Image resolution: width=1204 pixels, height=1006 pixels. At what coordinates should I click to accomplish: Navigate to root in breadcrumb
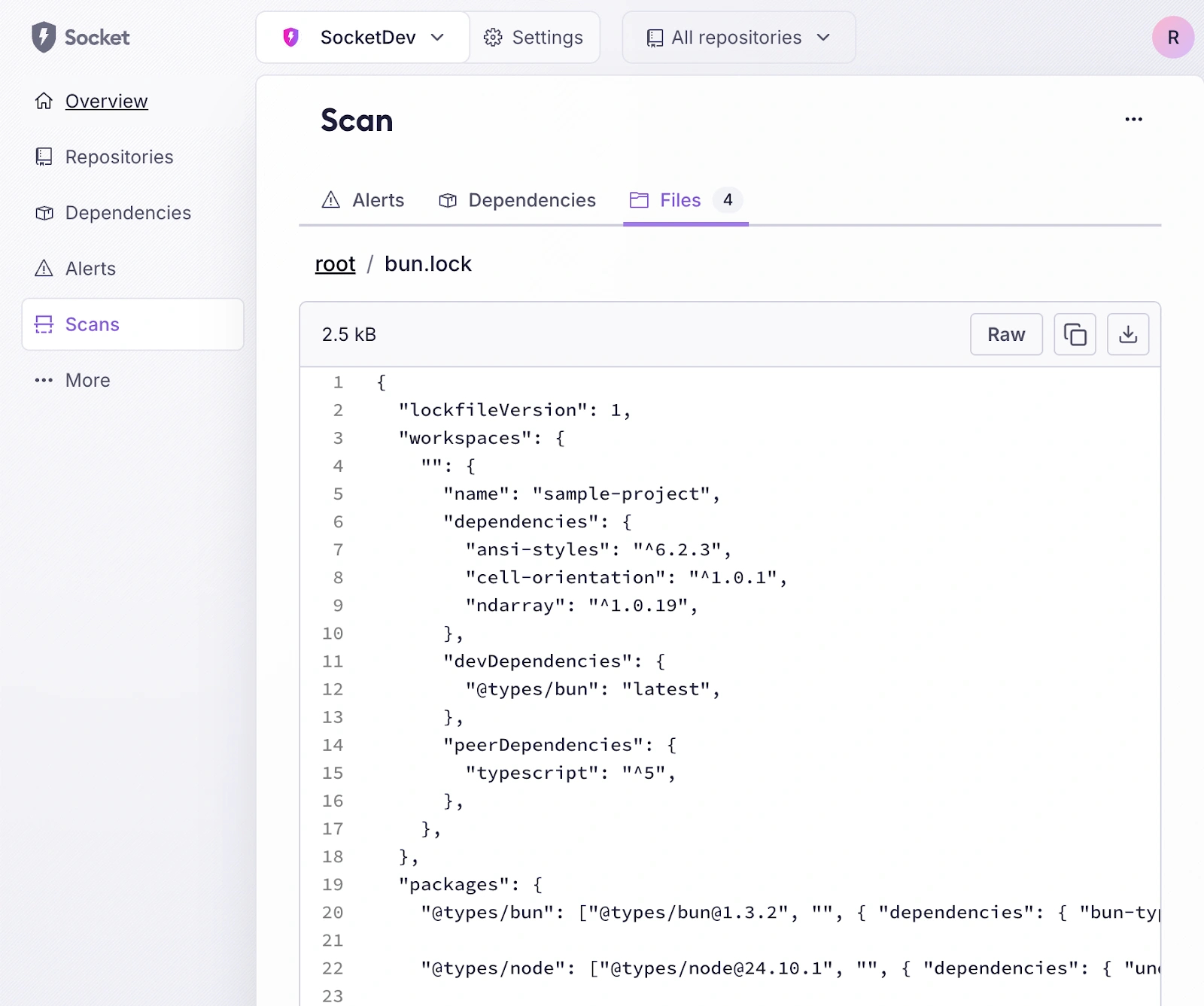coord(335,264)
